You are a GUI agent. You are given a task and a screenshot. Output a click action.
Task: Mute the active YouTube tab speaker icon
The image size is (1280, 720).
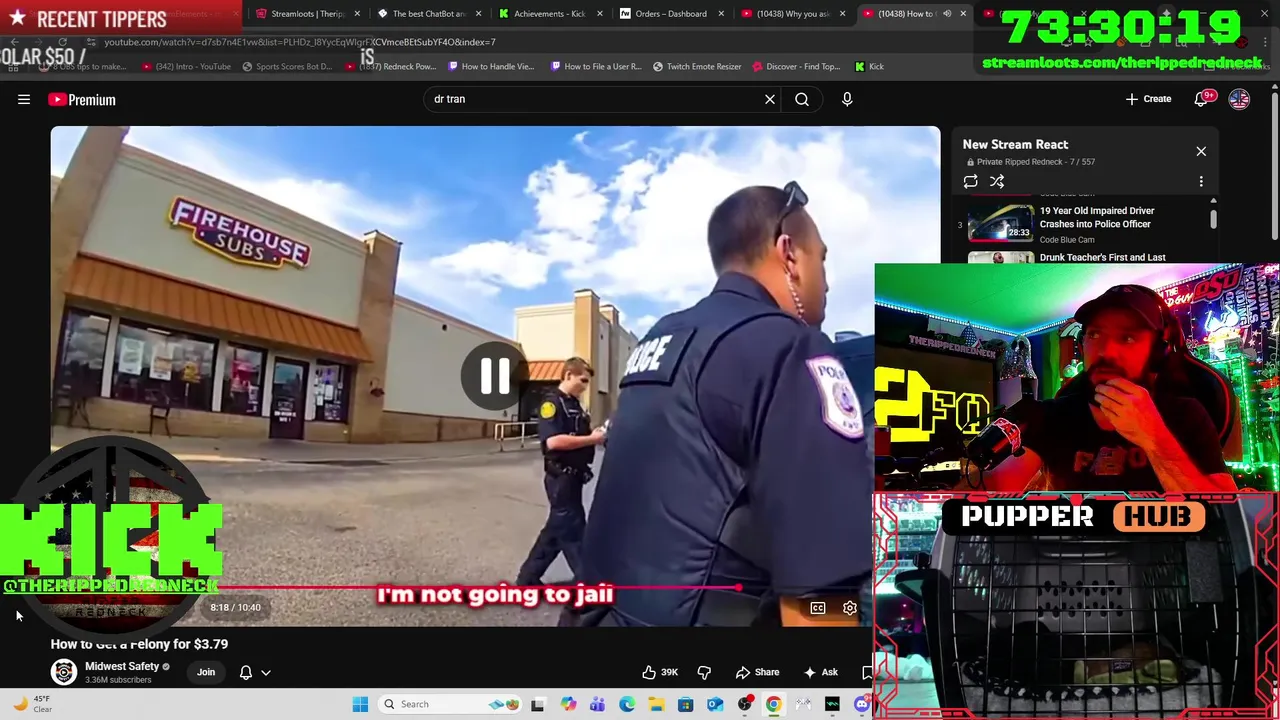[947, 14]
